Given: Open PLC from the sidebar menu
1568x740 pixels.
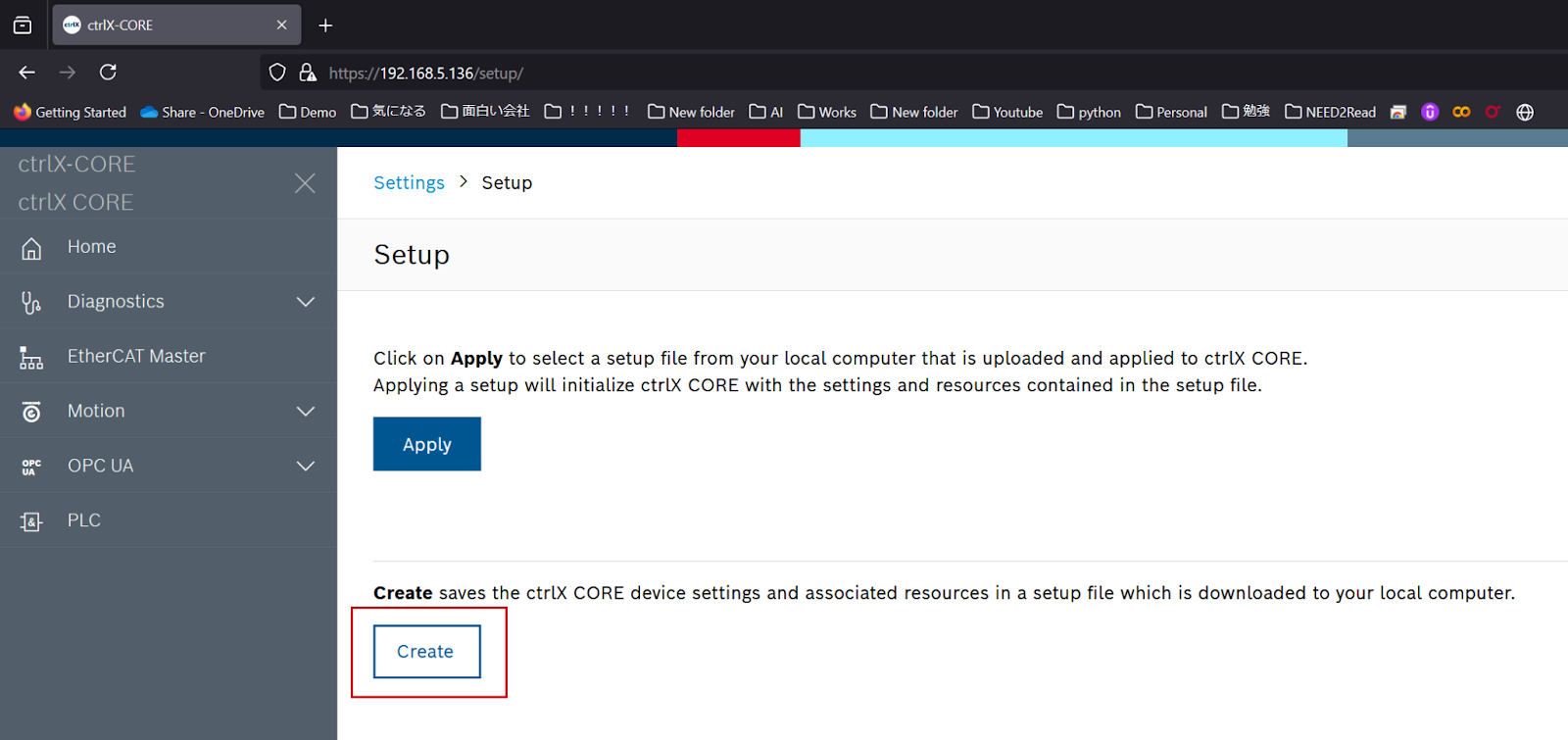Looking at the screenshot, I should [169, 521].
